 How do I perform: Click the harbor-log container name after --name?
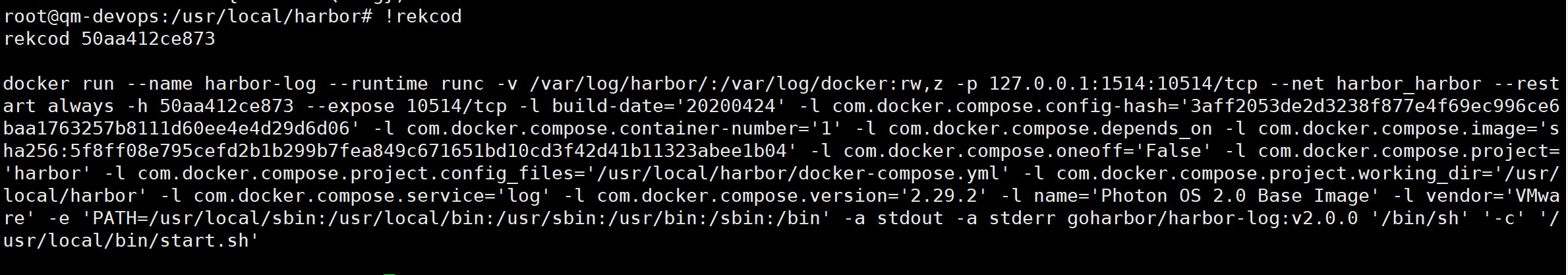pyautogui.click(x=260, y=84)
